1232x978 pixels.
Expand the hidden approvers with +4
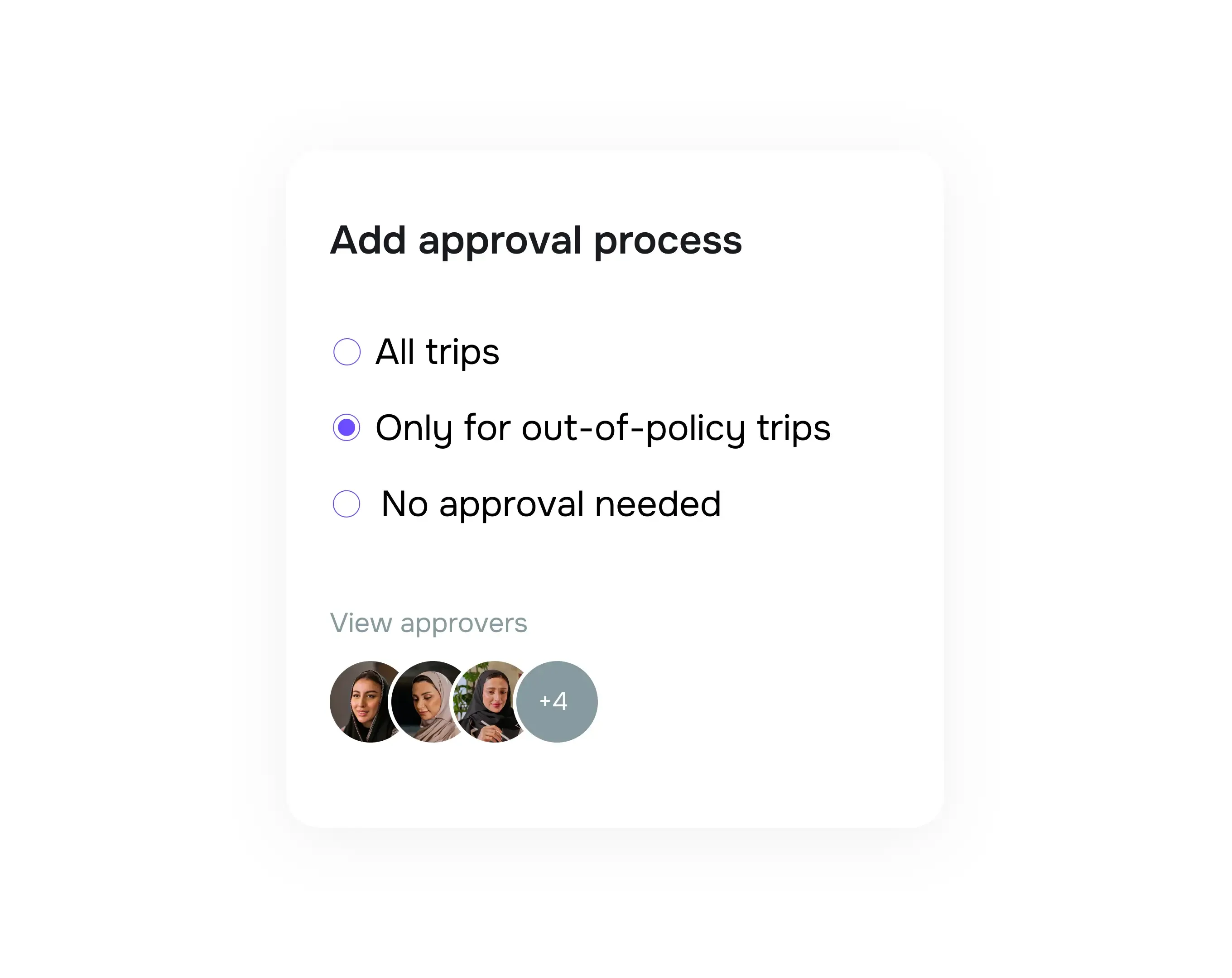click(556, 701)
